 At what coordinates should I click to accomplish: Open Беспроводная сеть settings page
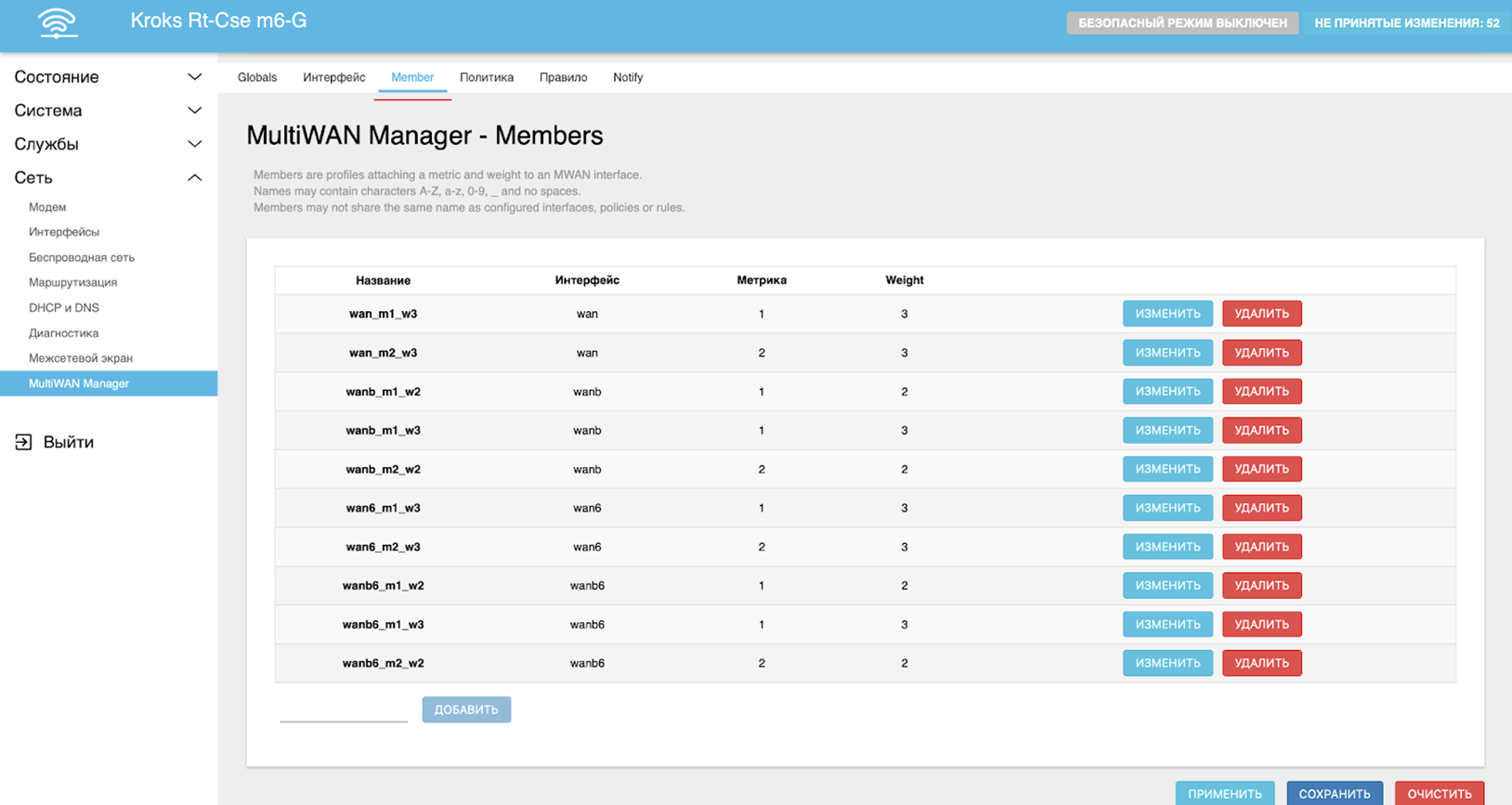pos(82,257)
